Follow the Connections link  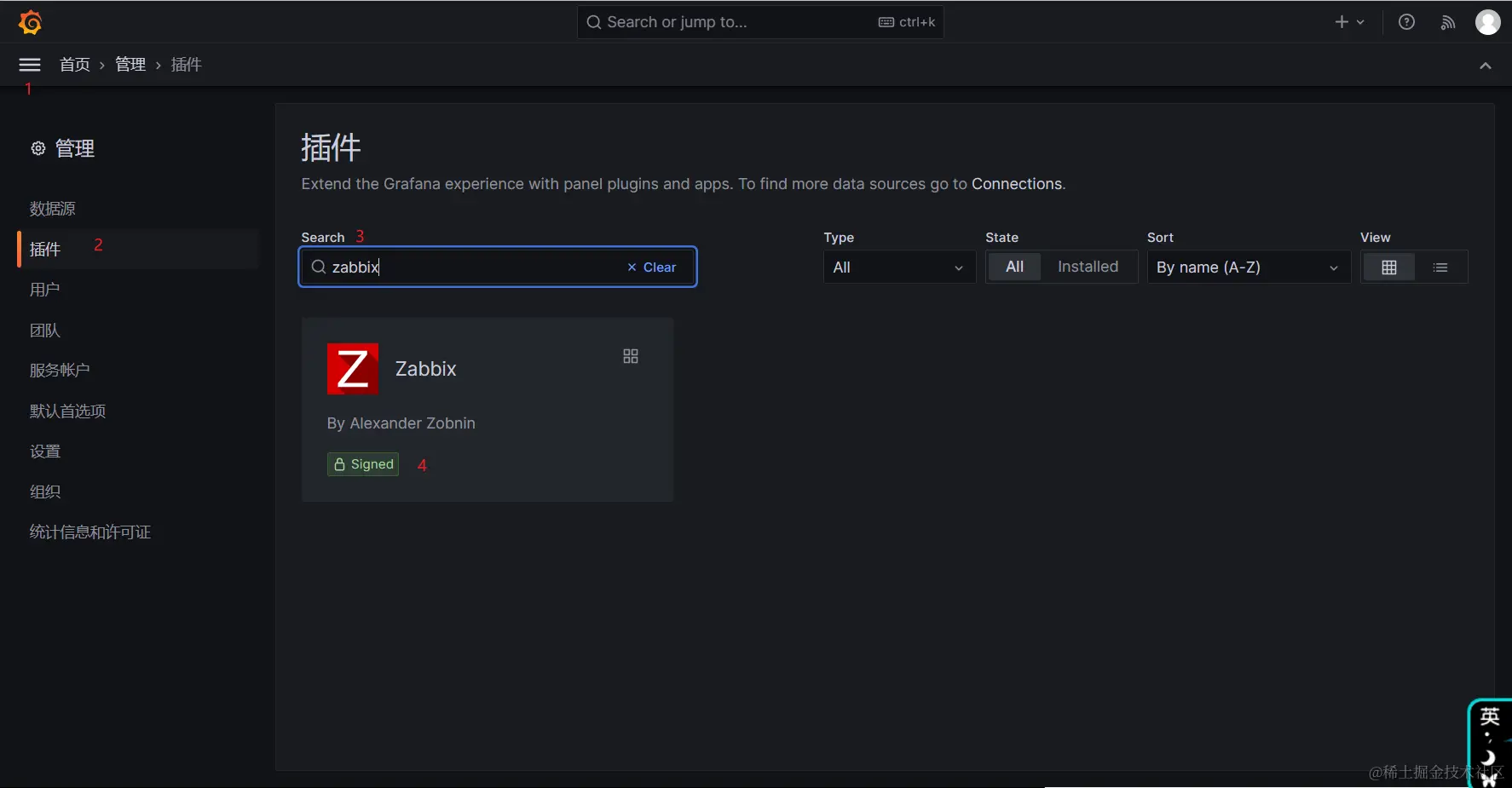click(1017, 184)
